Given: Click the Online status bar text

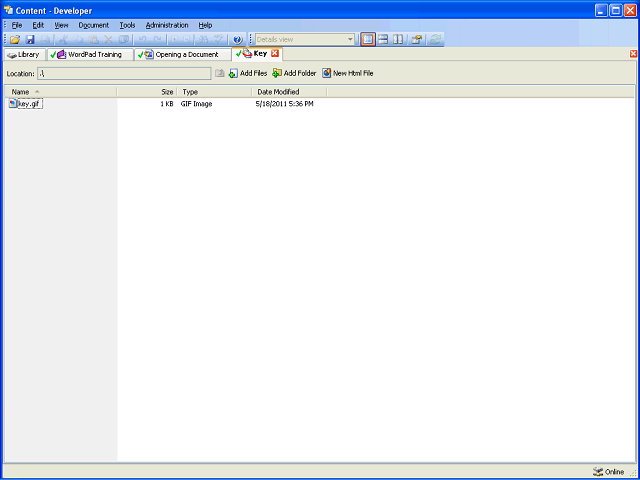Looking at the screenshot, I should 614,472.
